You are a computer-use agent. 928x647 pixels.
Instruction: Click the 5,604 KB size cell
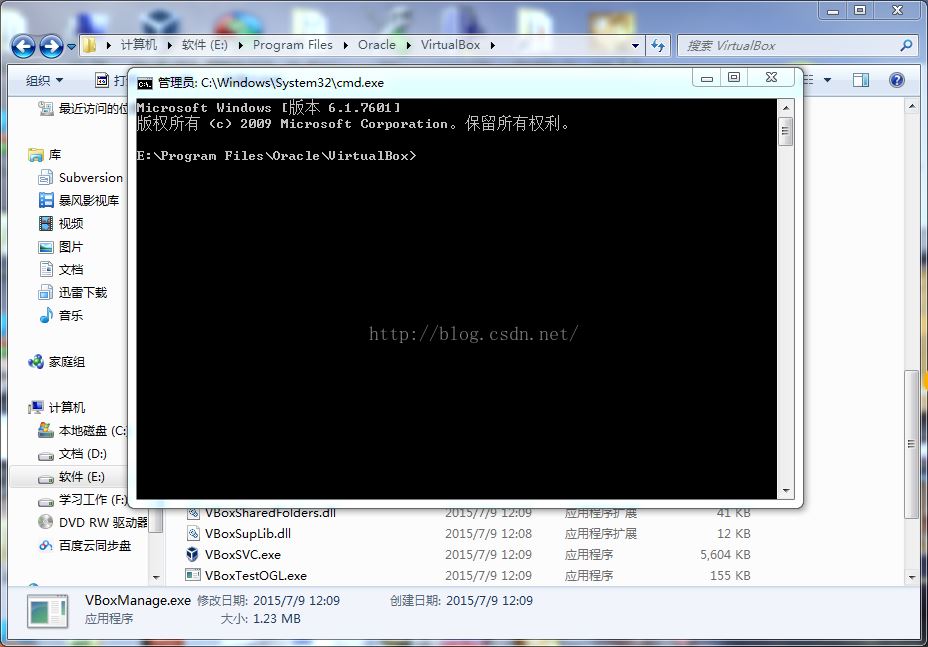pyautogui.click(x=725, y=555)
